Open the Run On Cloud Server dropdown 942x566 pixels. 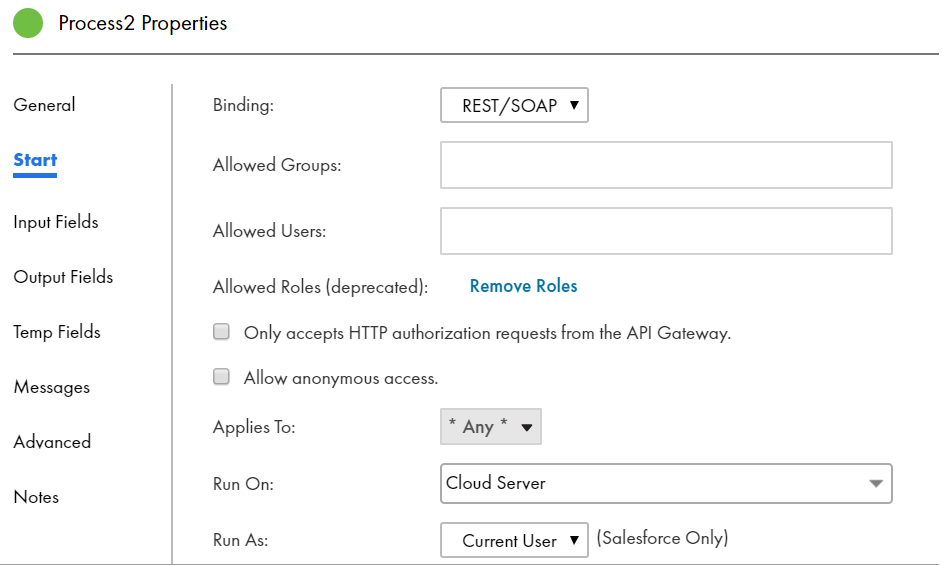pos(666,483)
